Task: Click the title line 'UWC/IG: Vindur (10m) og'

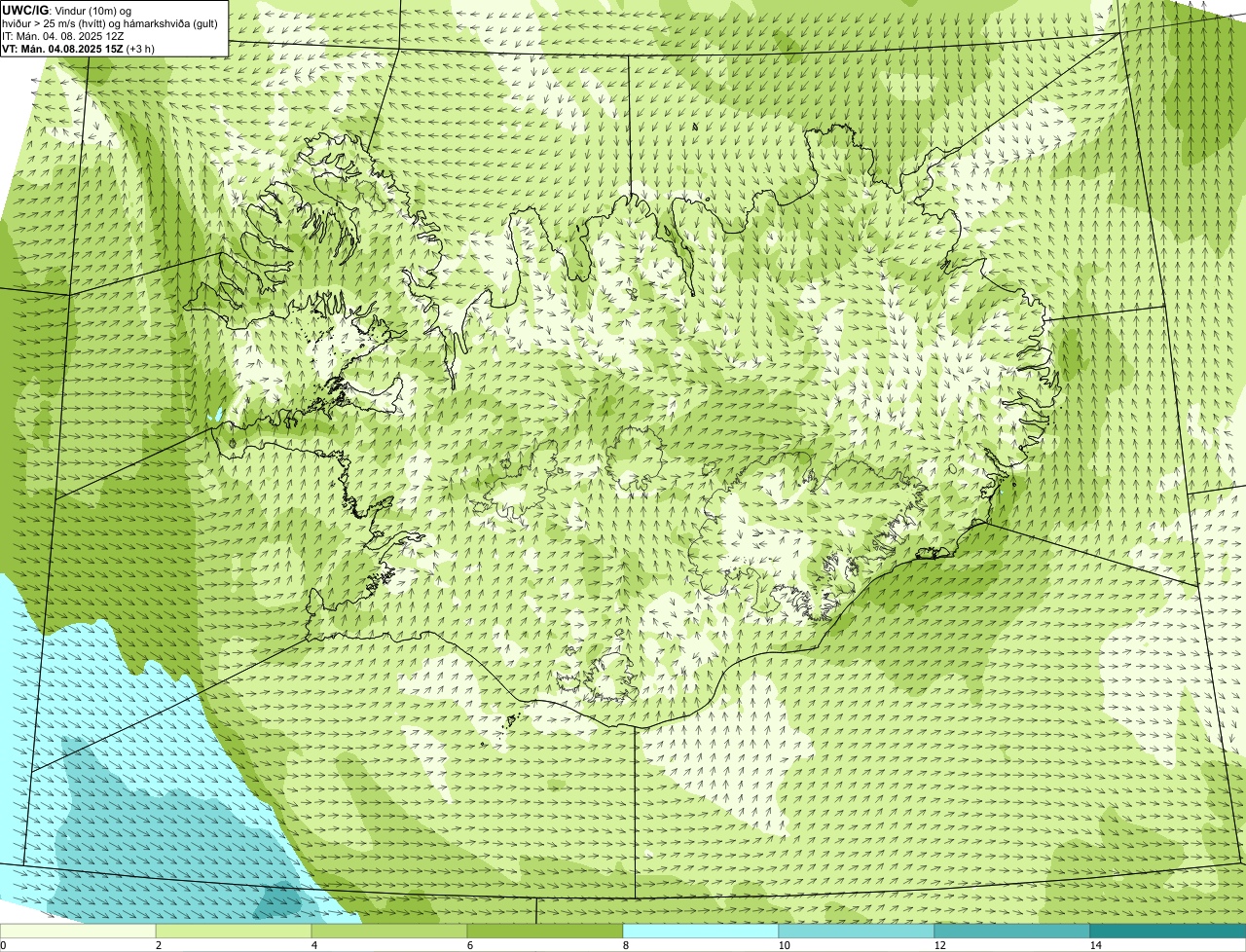Action: click(66, 10)
